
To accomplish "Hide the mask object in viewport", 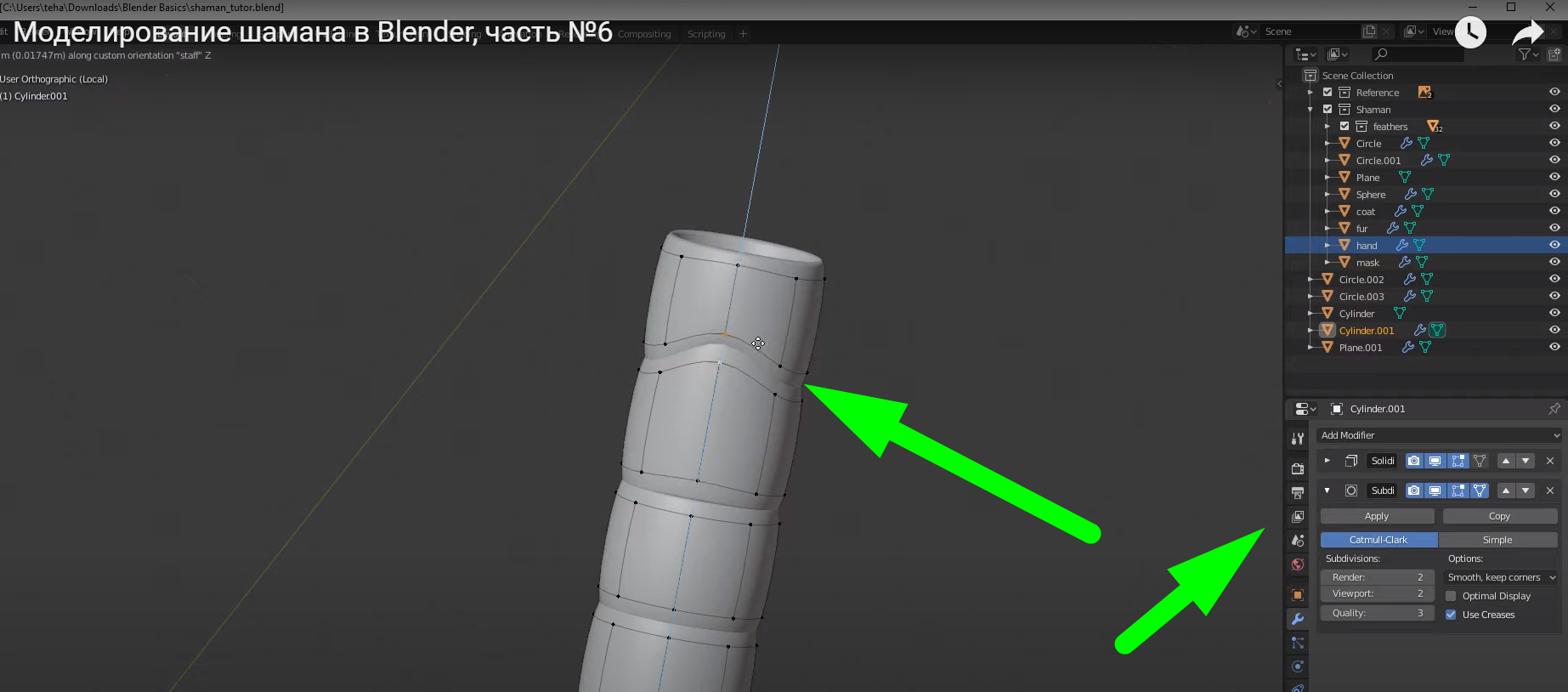I will point(1554,262).
